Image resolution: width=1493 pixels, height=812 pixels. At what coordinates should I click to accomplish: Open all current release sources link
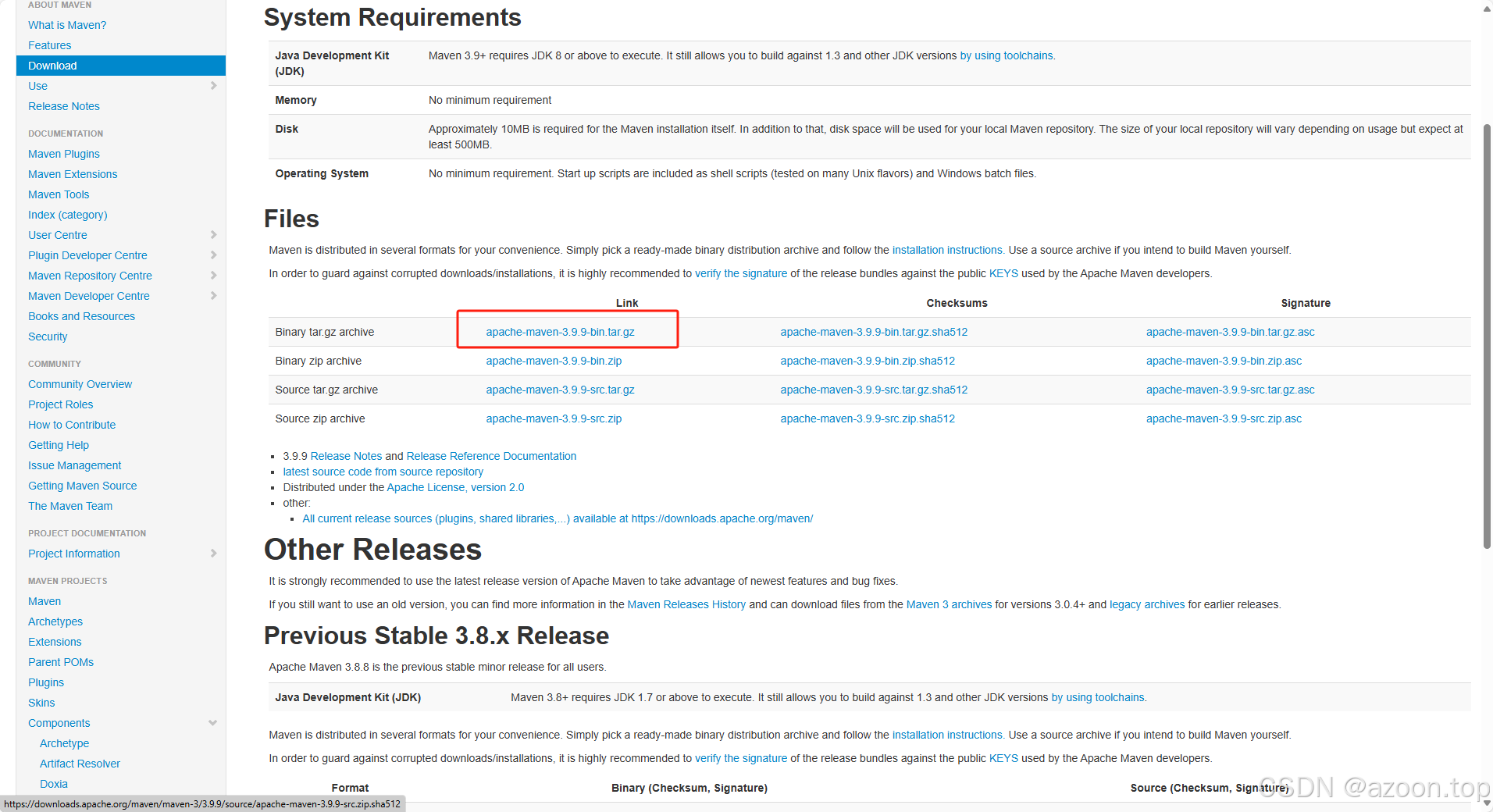point(558,518)
